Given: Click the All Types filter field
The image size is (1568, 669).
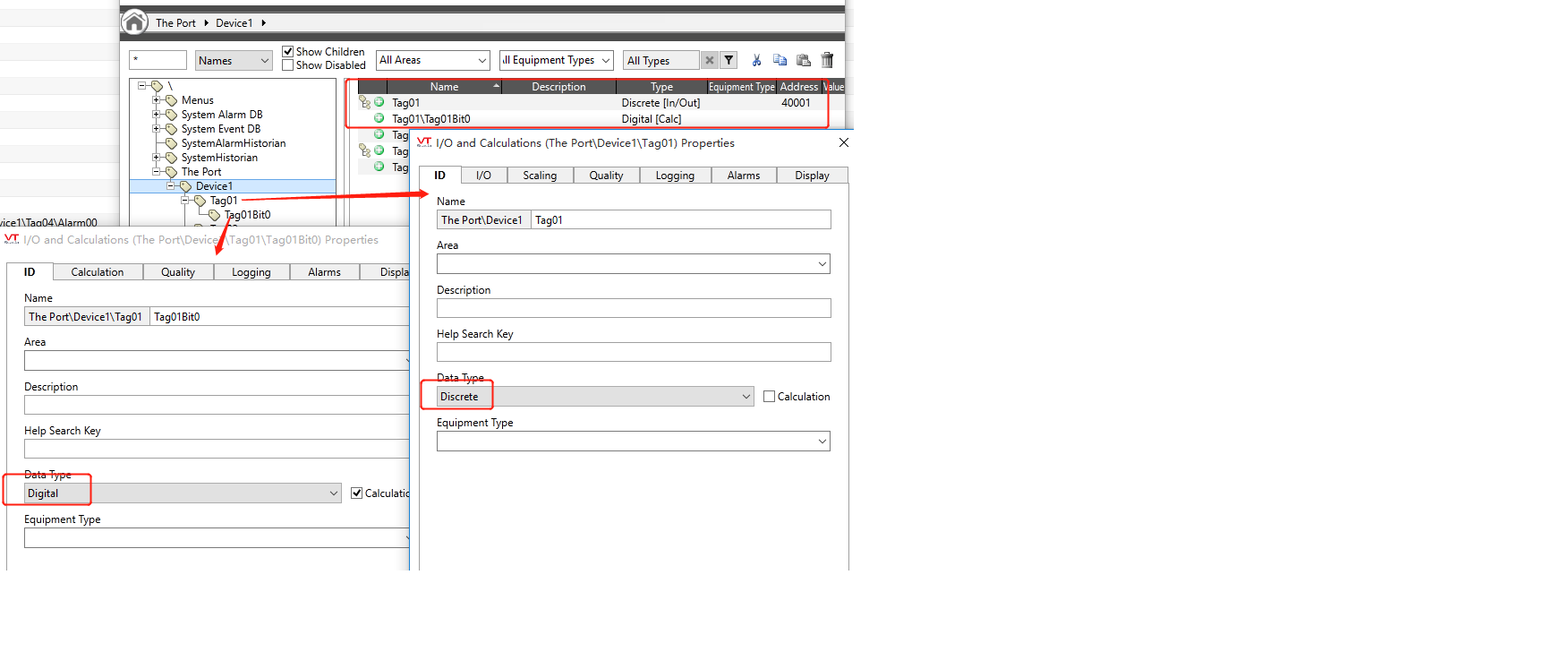Looking at the screenshot, I should click(661, 60).
